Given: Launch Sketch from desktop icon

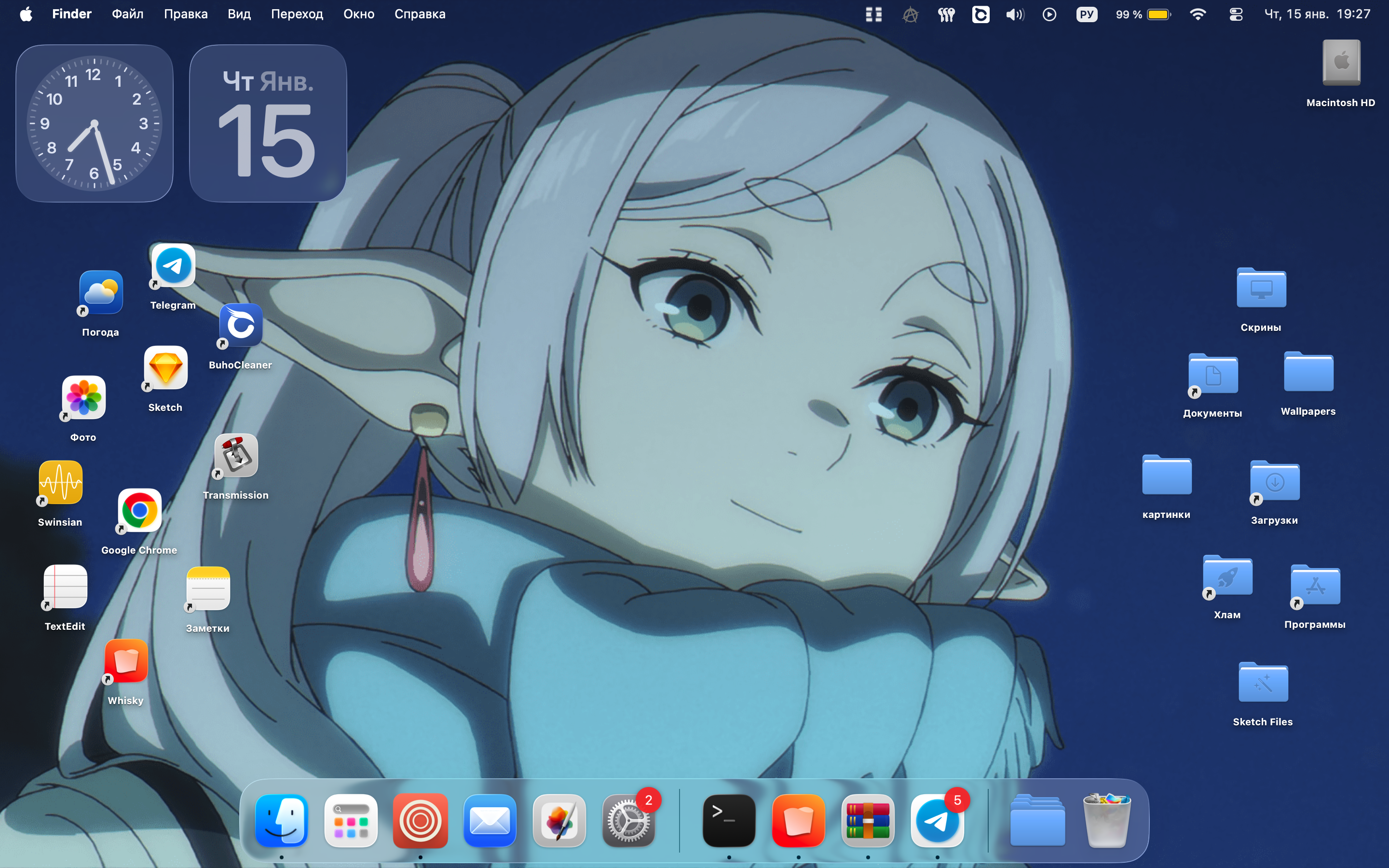Looking at the screenshot, I should point(165,368).
